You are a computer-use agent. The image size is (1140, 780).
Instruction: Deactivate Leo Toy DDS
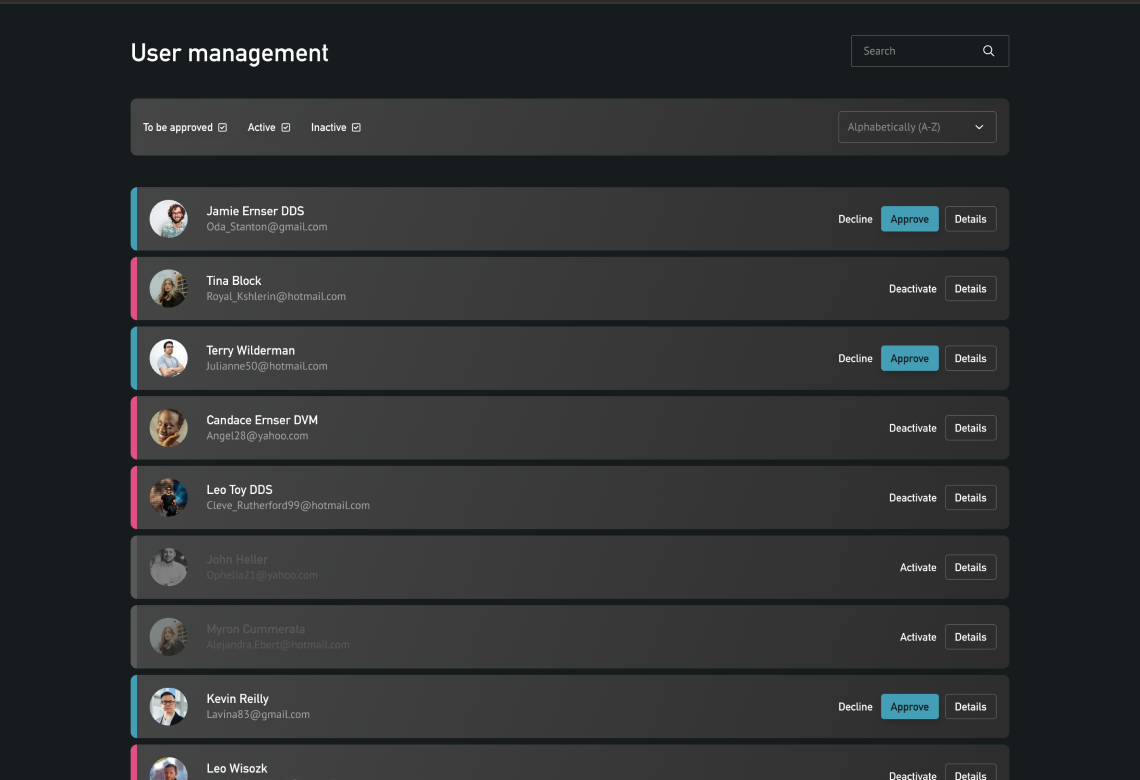912,498
